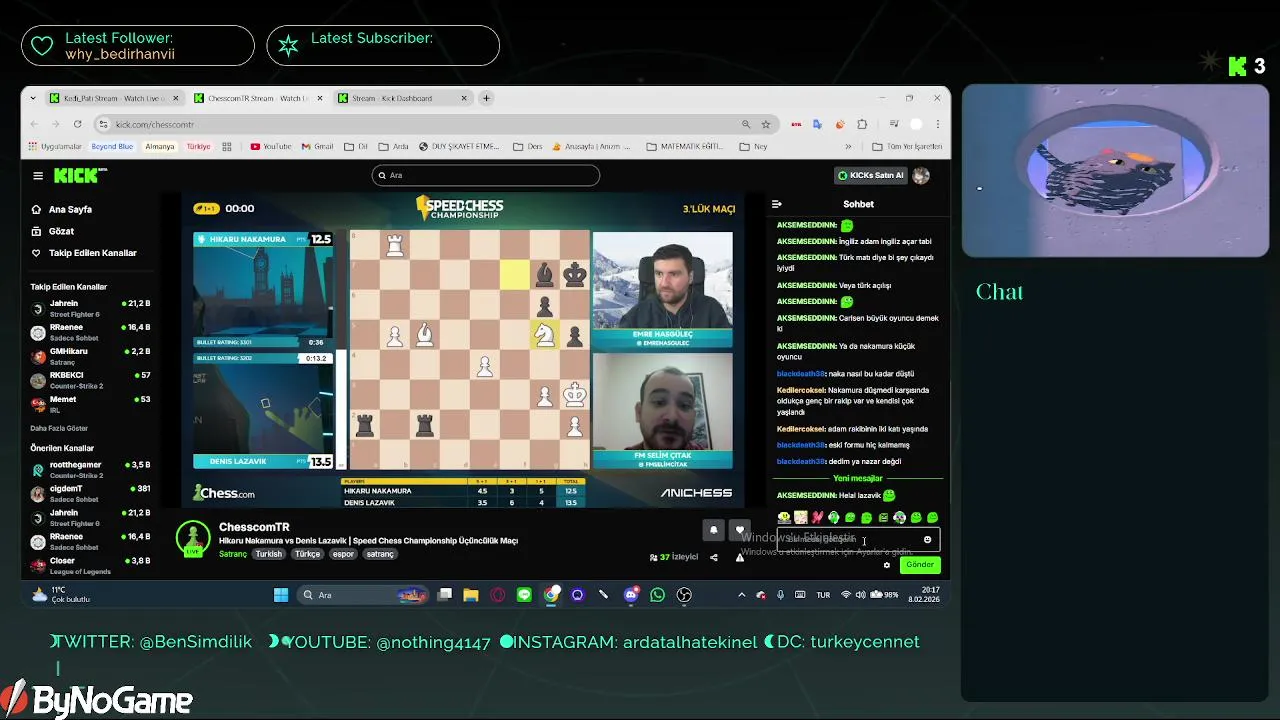
Task: Open the cigdemT recommended channel
Action: tap(90, 493)
